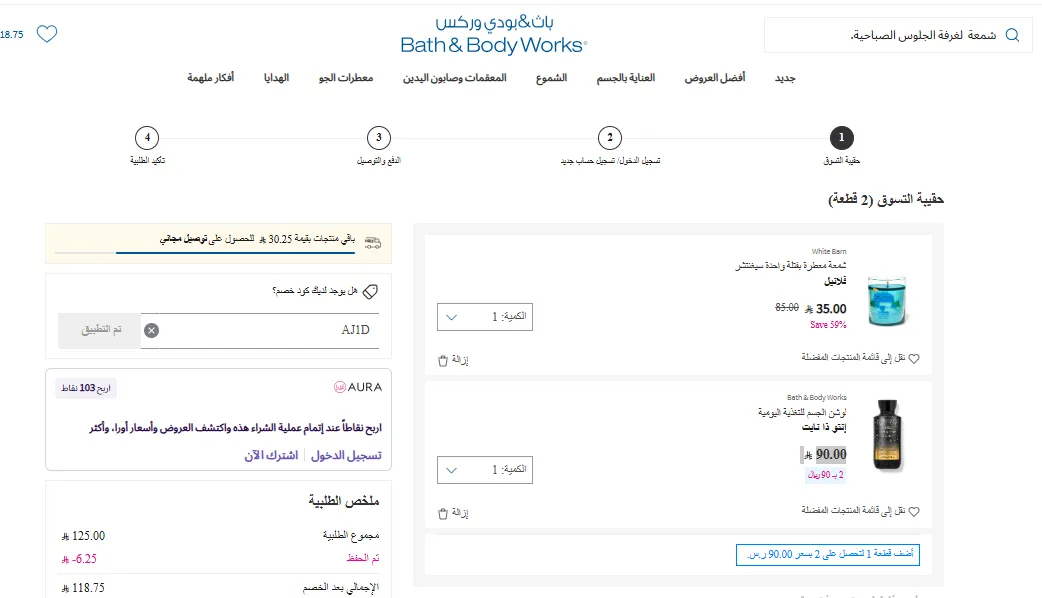This screenshot has height=598, width=1042.
Task: Click the -6.25 savings amount
Action: tap(79, 559)
